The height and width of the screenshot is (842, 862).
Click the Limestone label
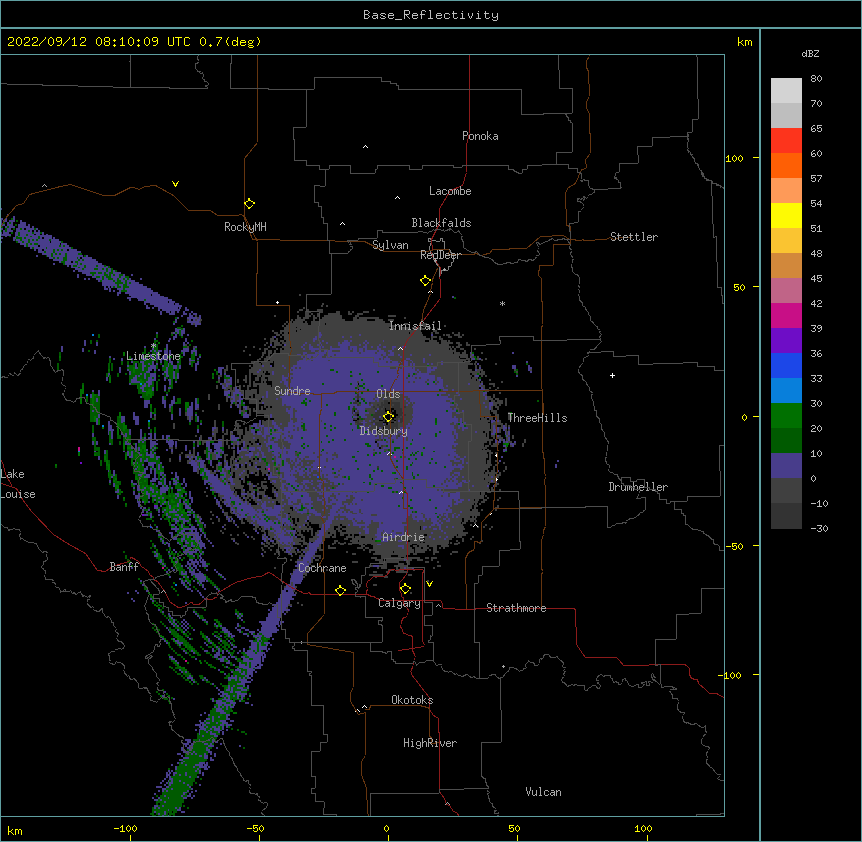[153, 356]
